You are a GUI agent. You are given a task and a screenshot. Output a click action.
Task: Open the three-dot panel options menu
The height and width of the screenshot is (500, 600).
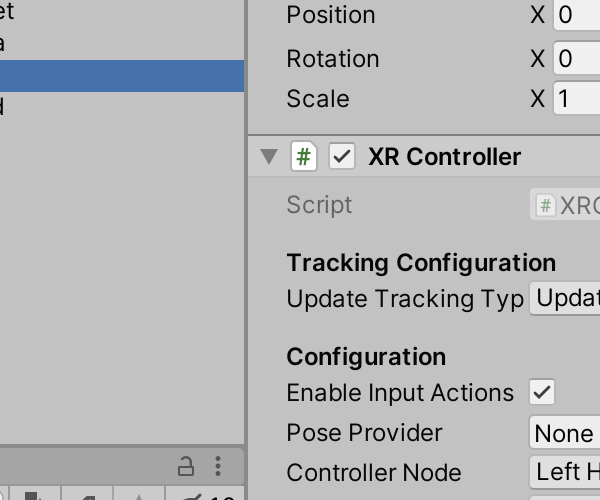click(218, 466)
